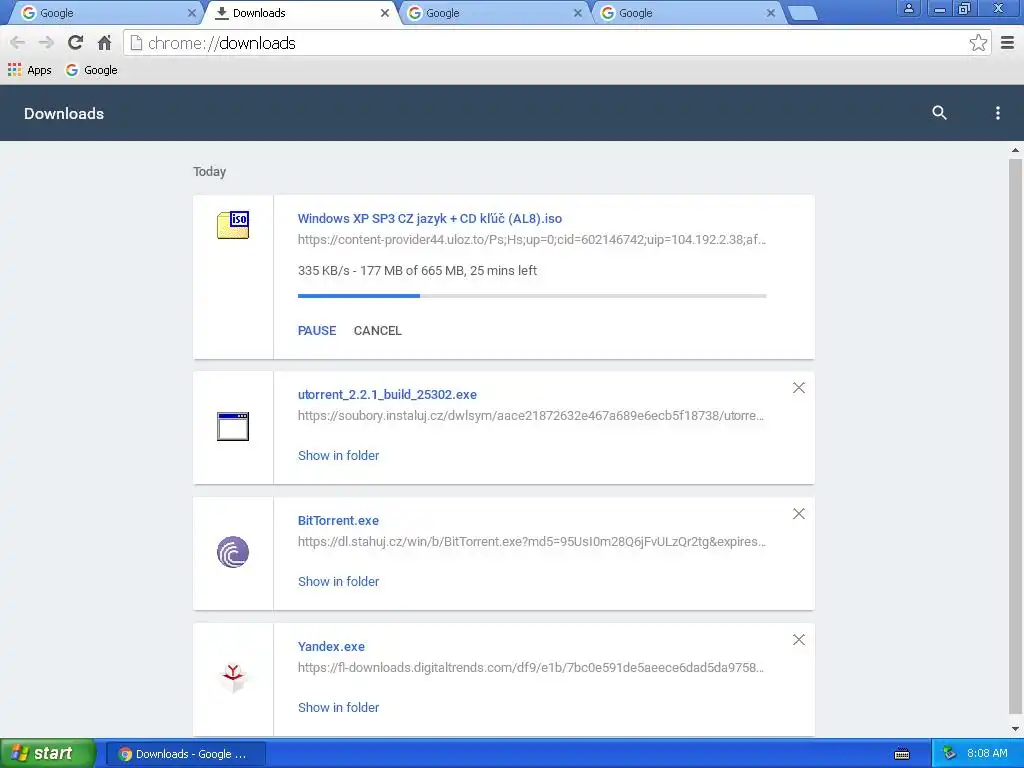Remove utorrent download from list
This screenshot has height=768, width=1024.
point(799,388)
